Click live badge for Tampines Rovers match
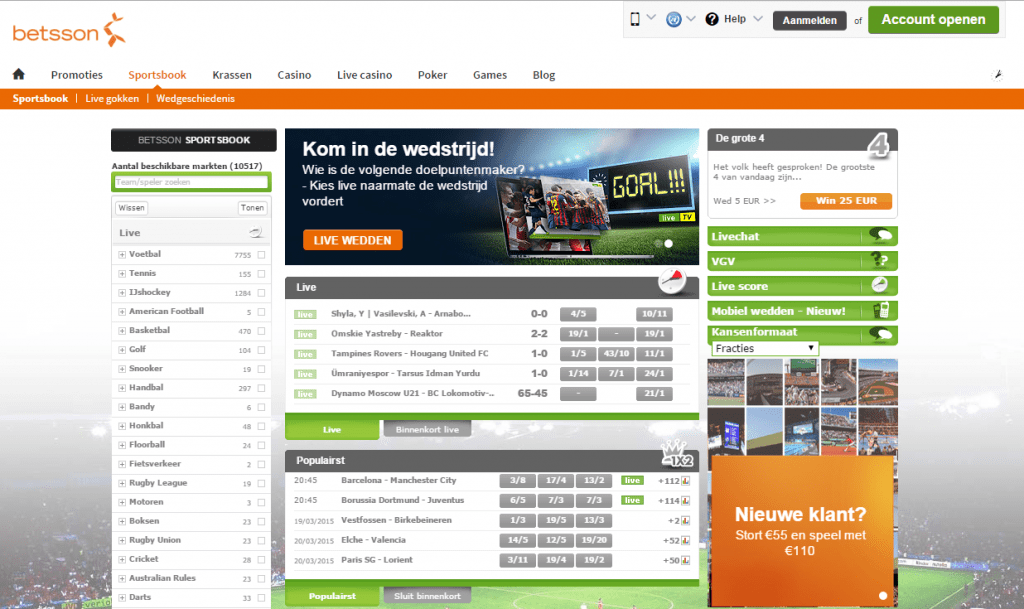The image size is (1024, 609). 305,354
